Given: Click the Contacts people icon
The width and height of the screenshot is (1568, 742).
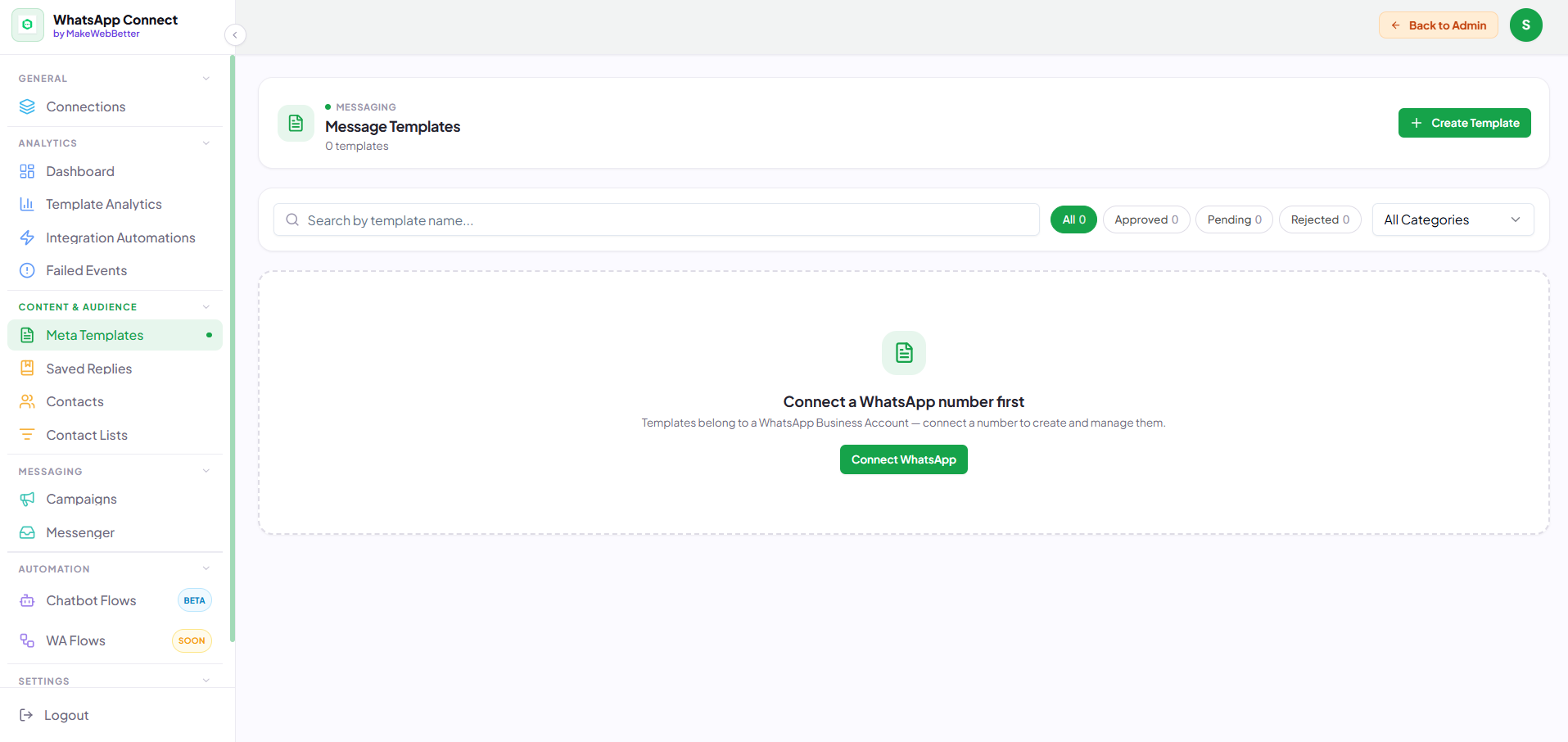Looking at the screenshot, I should point(27,401).
